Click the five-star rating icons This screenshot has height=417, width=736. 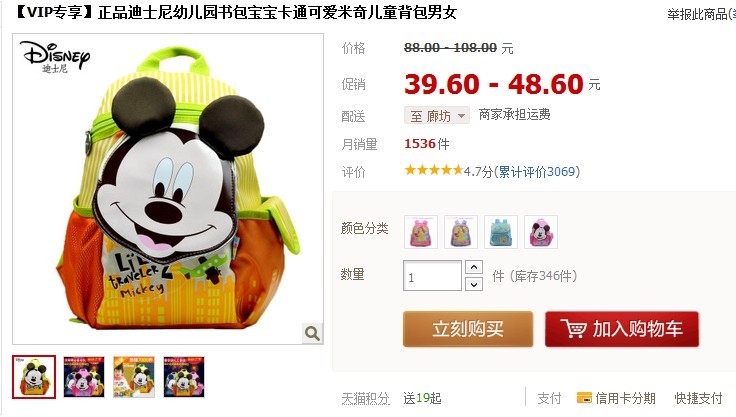tap(434, 170)
